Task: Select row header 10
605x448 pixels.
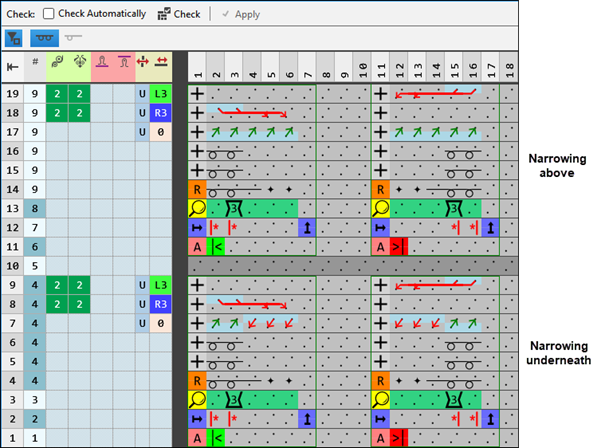Action: click(x=14, y=266)
